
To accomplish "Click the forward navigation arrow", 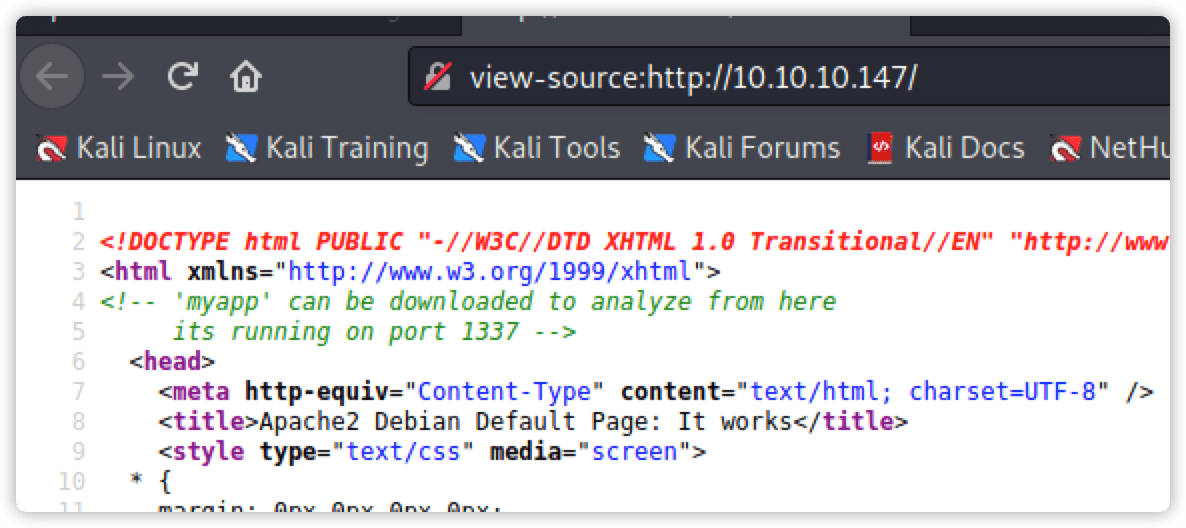I will click(x=118, y=77).
